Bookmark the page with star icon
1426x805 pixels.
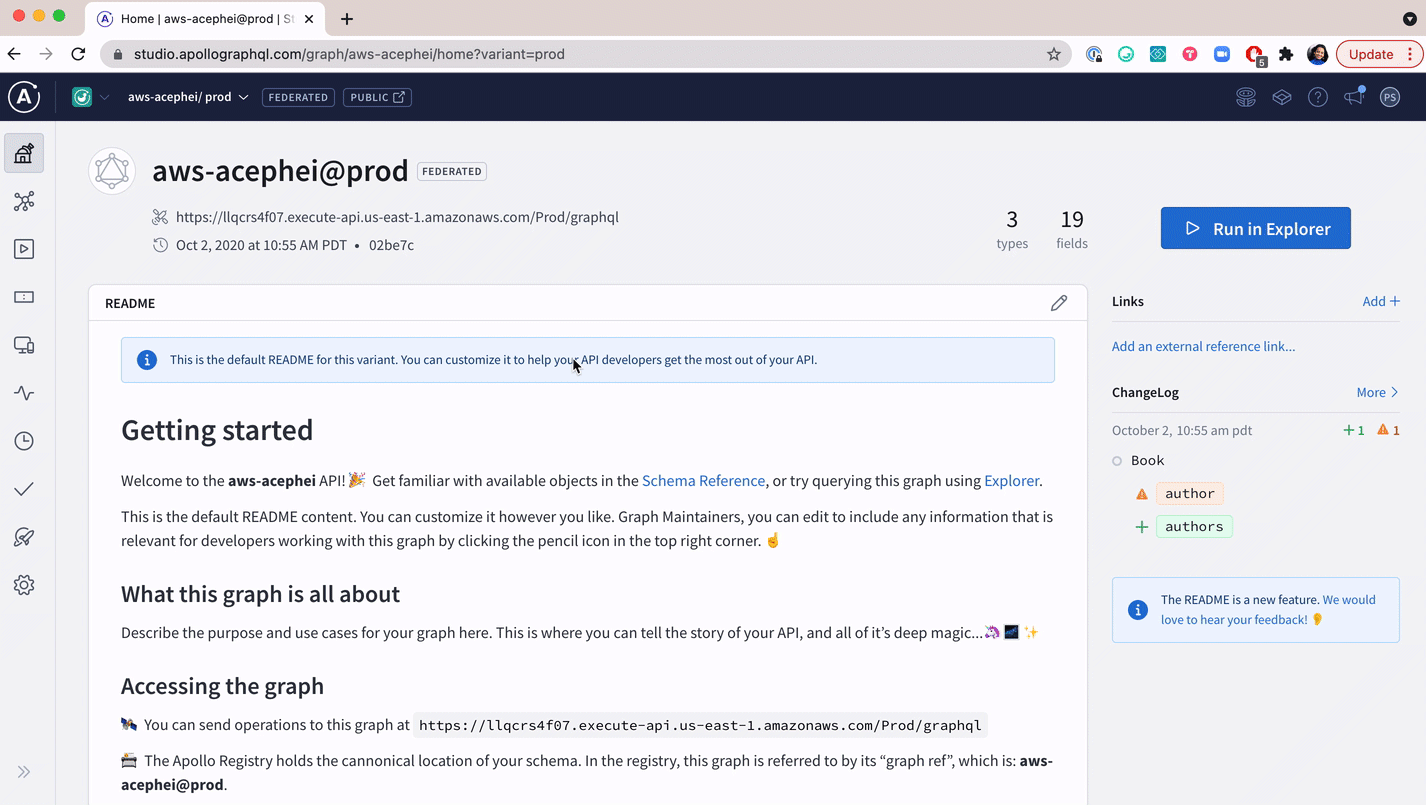[1053, 54]
